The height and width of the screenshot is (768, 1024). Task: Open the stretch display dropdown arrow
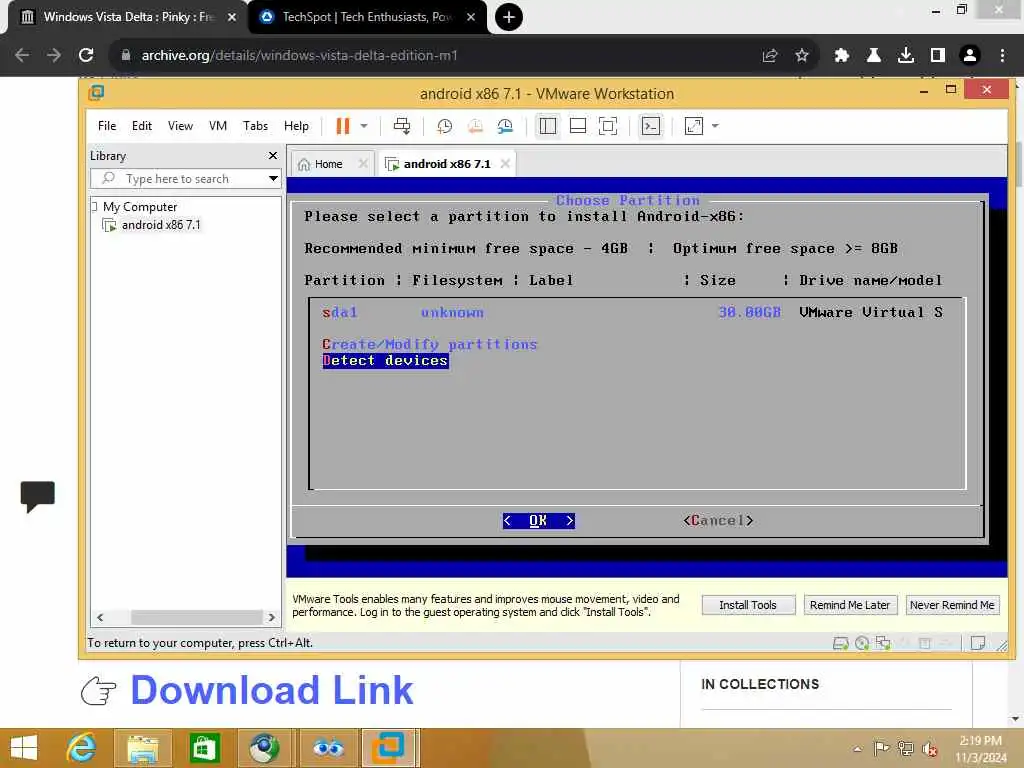(715, 126)
